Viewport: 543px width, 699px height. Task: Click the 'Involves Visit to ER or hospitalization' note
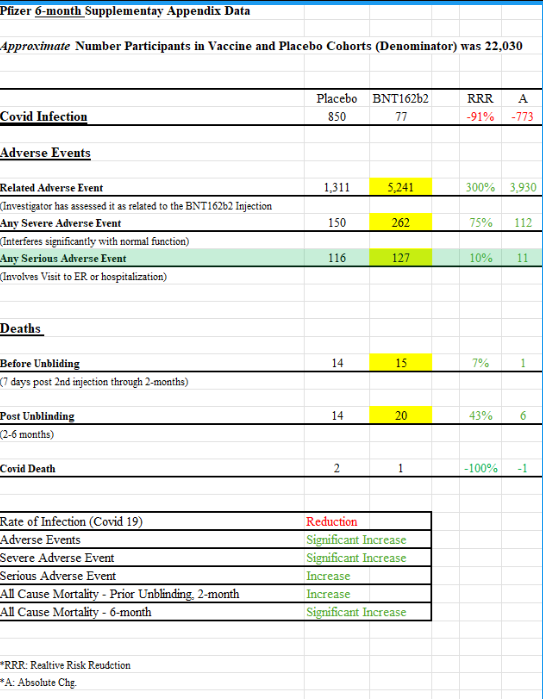tap(83, 276)
